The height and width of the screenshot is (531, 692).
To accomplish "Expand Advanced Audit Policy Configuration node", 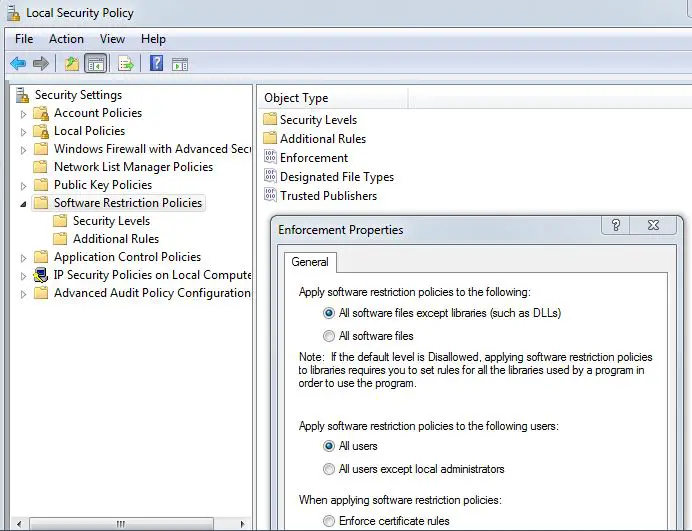I will point(23,294).
